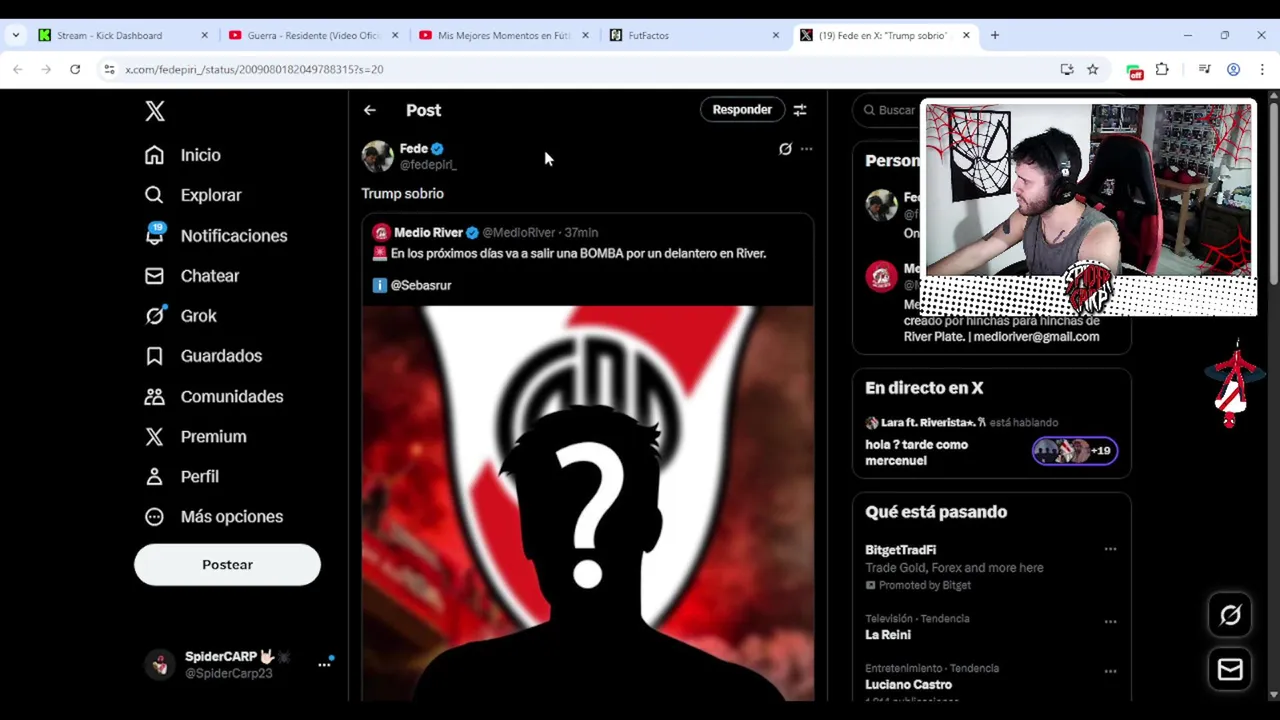Open floating Grok button
This screenshot has height=720, width=1280.
[1230, 615]
